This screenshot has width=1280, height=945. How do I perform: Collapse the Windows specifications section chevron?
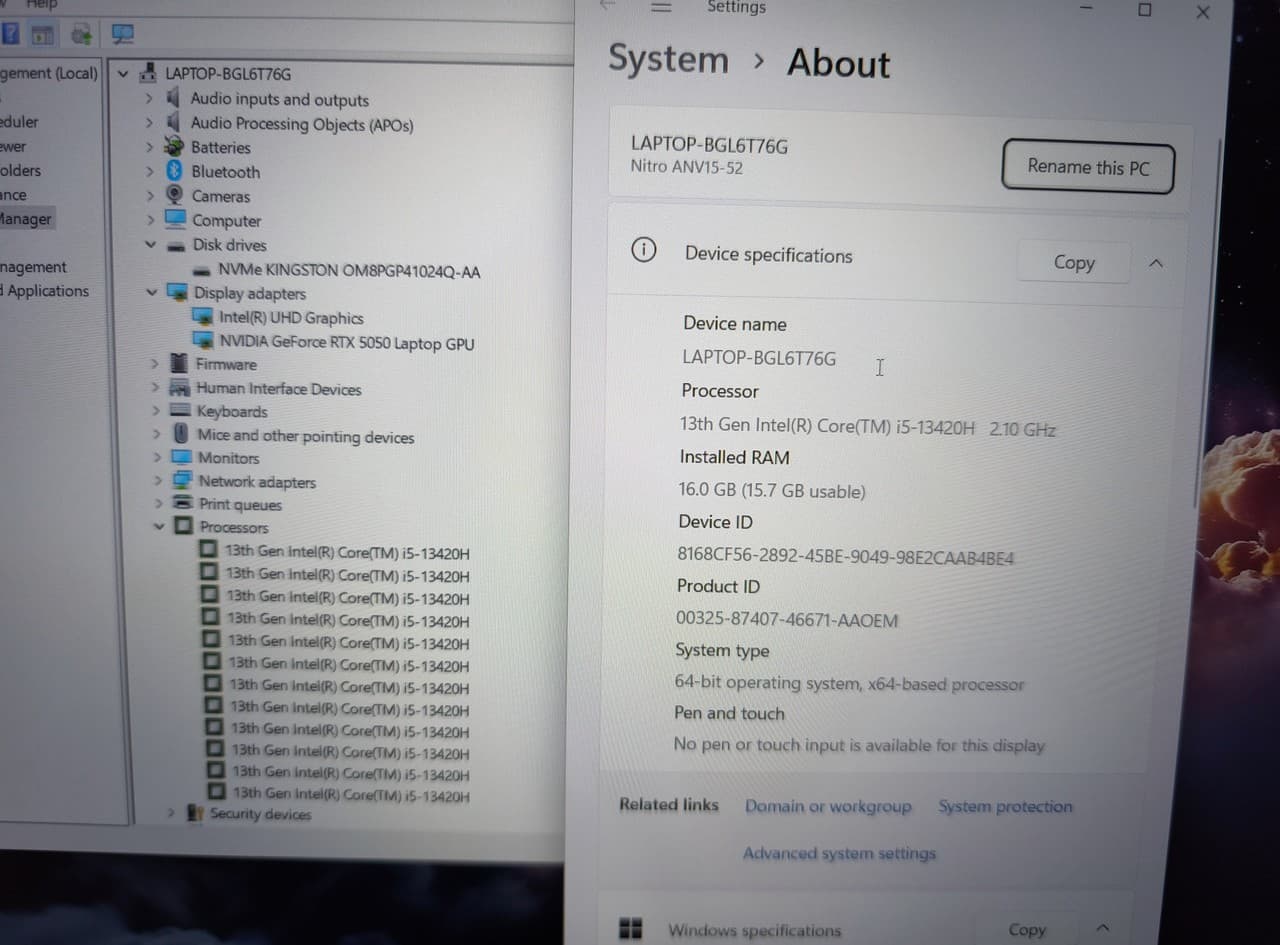[1103, 928]
